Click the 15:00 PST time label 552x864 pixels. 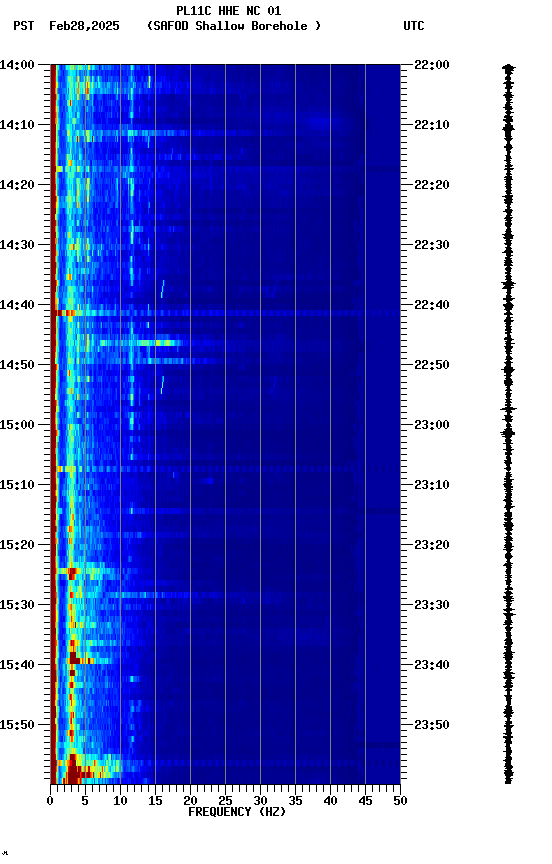pos(17,425)
